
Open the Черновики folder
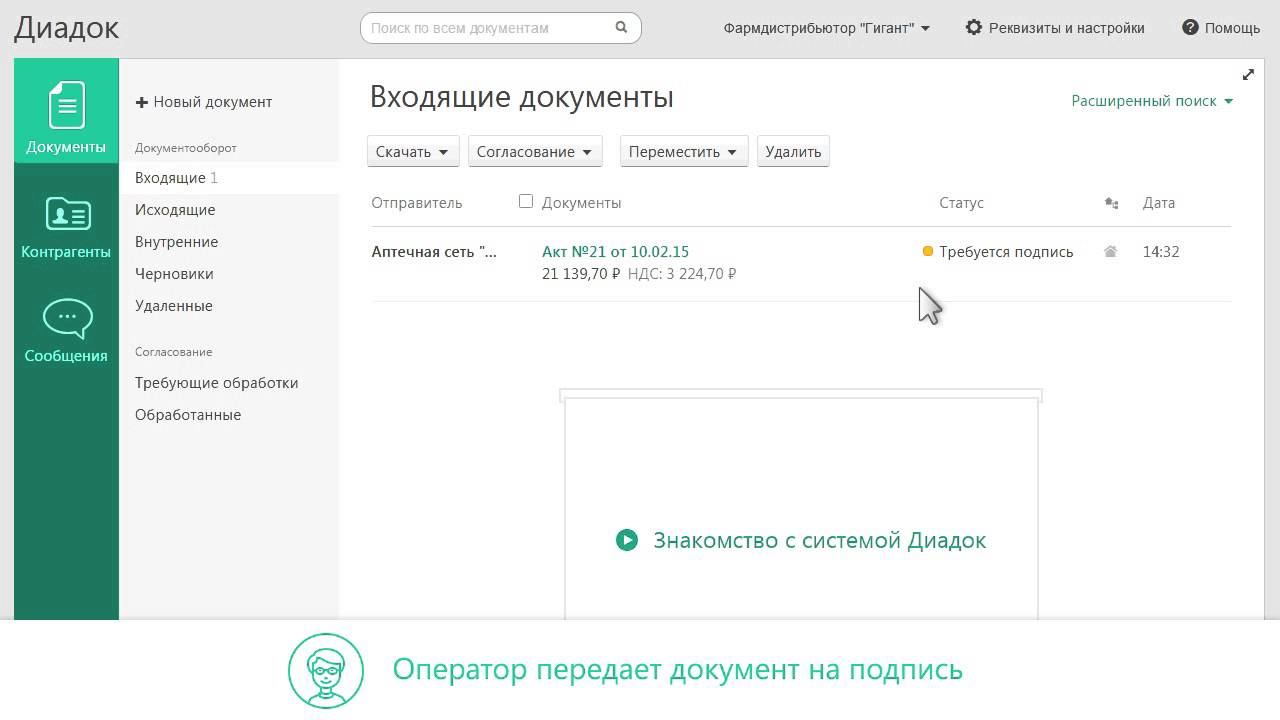click(174, 274)
